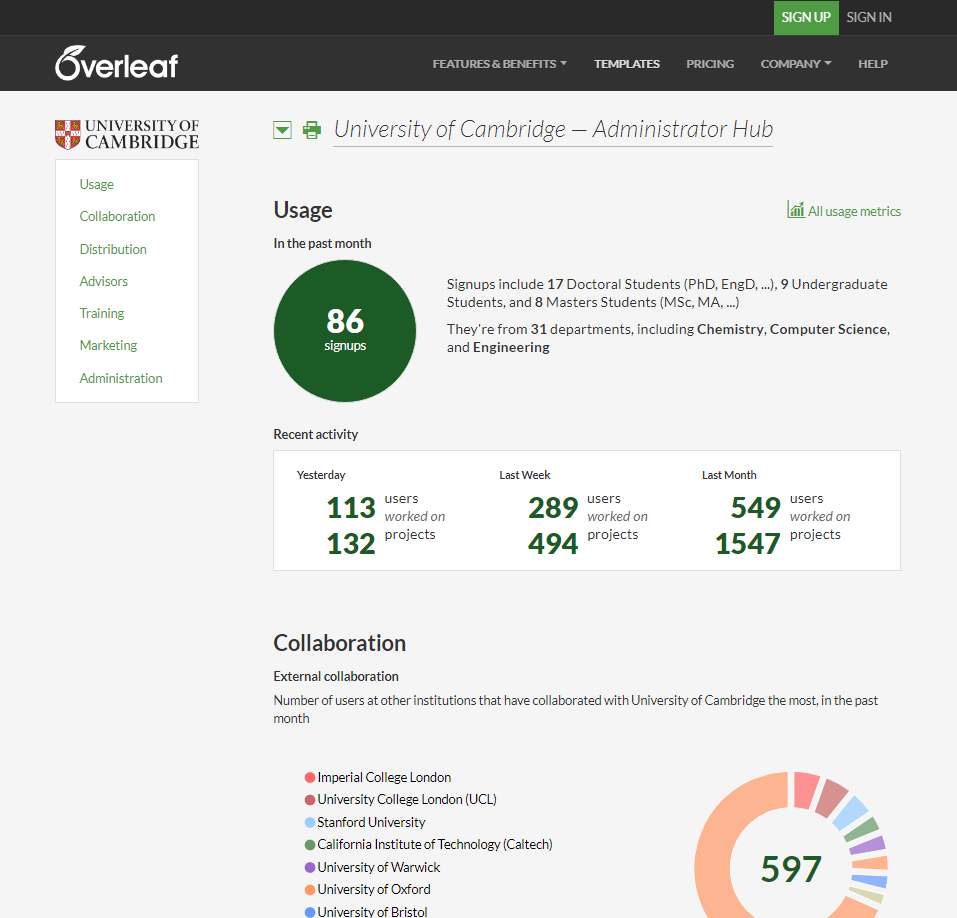The width and height of the screenshot is (957, 918).
Task: Click the Overleaf logo
Action: tap(117, 63)
